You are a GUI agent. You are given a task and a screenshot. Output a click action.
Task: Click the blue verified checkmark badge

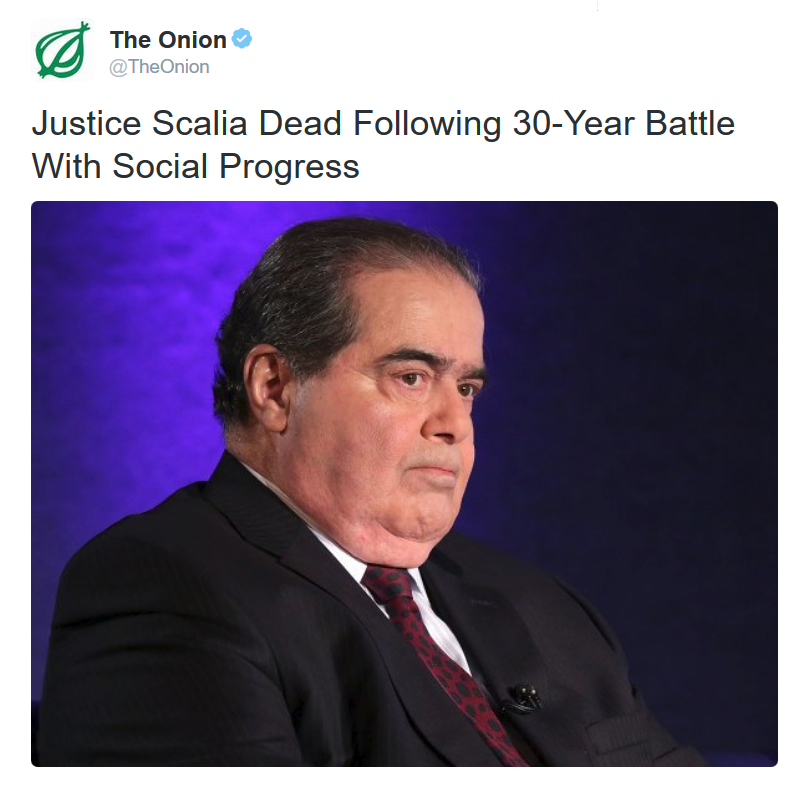[242, 39]
